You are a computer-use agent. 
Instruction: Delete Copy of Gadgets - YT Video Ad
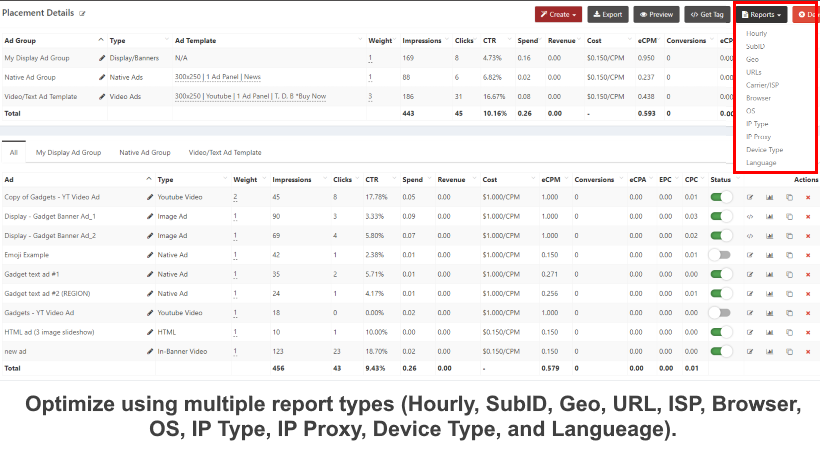coord(808,197)
